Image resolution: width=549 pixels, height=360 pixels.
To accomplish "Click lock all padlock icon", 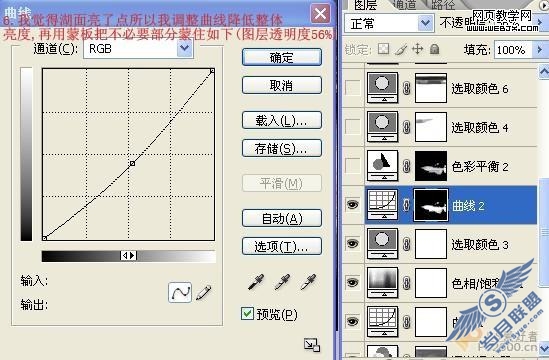I will coord(435,49).
